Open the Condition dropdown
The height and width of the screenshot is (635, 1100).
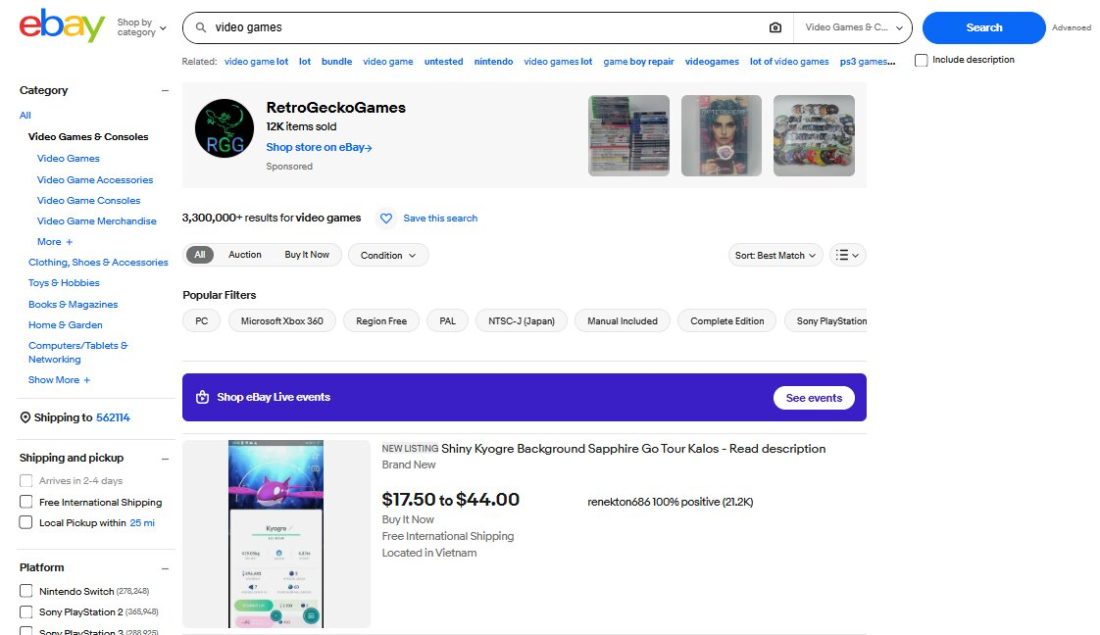click(388, 255)
